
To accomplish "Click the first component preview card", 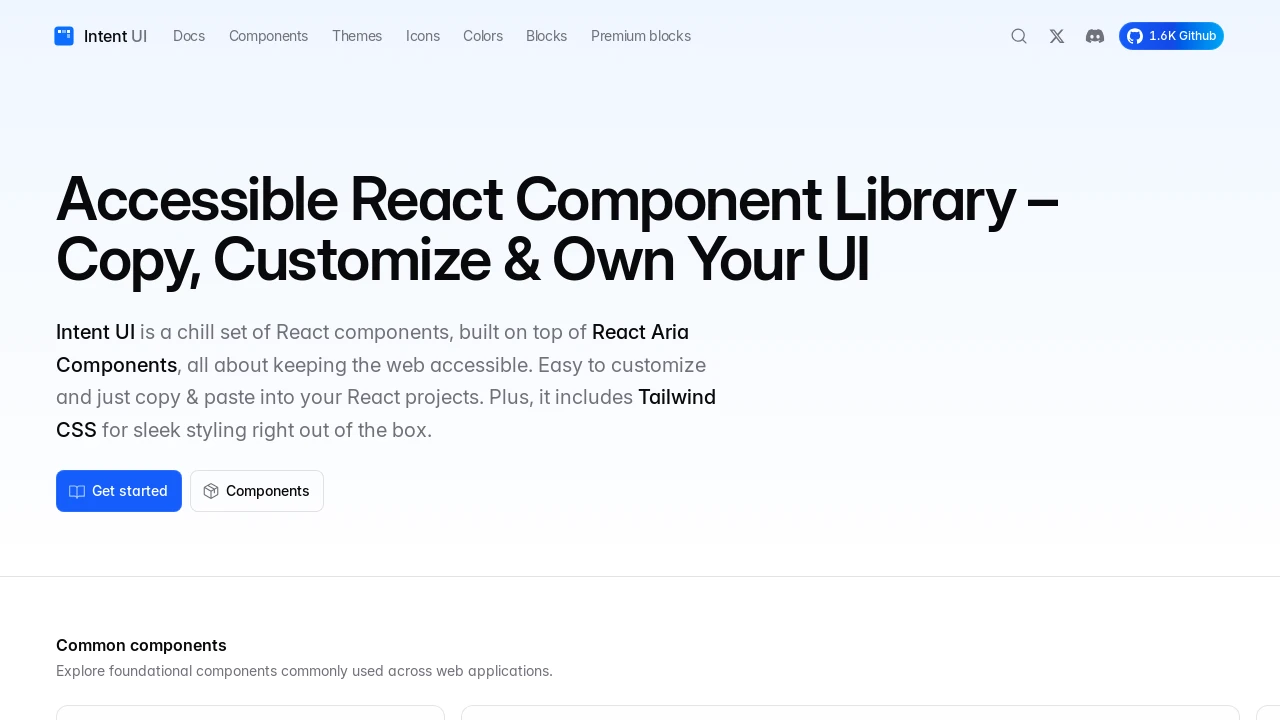I will point(250,712).
